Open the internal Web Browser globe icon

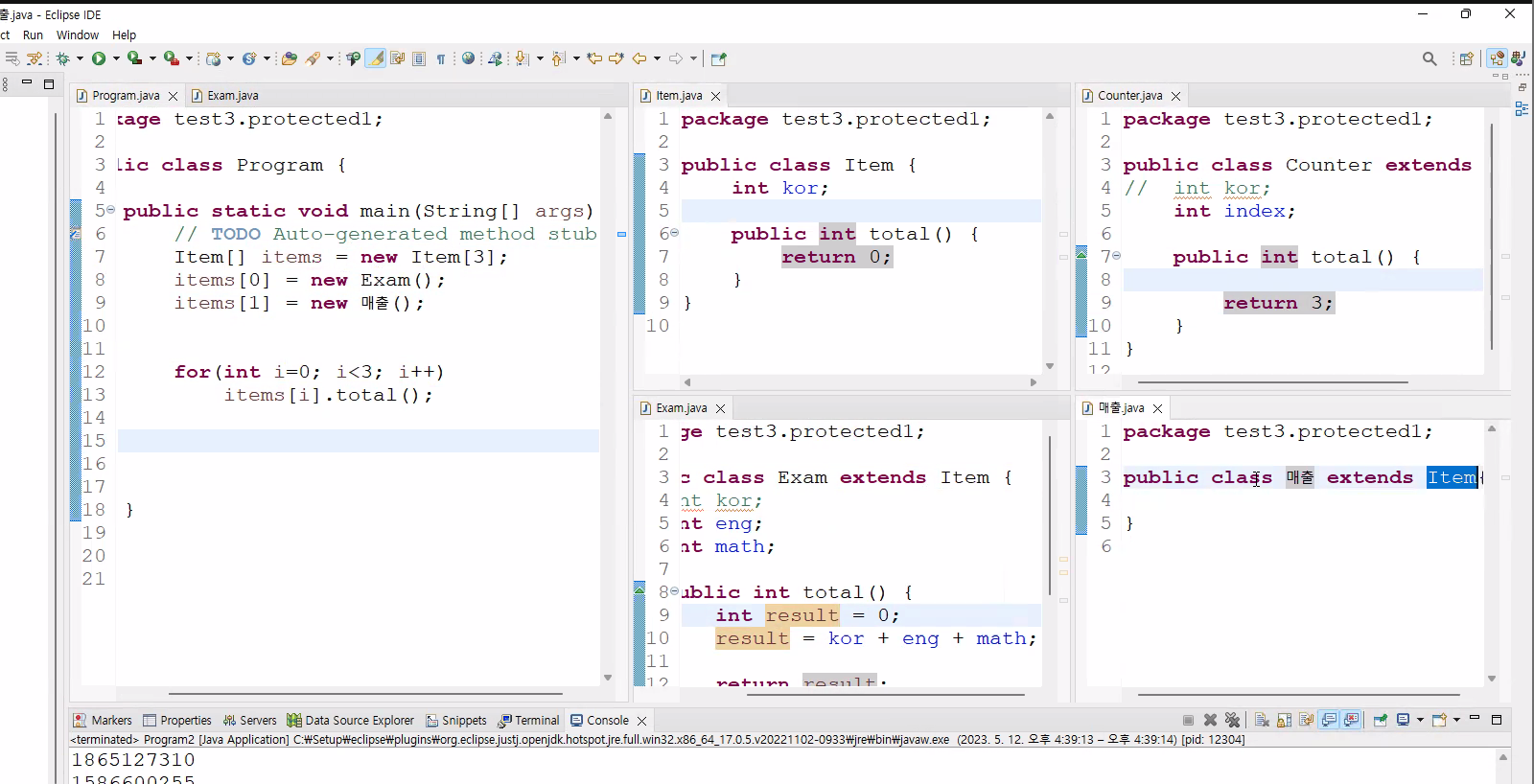(x=468, y=58)
